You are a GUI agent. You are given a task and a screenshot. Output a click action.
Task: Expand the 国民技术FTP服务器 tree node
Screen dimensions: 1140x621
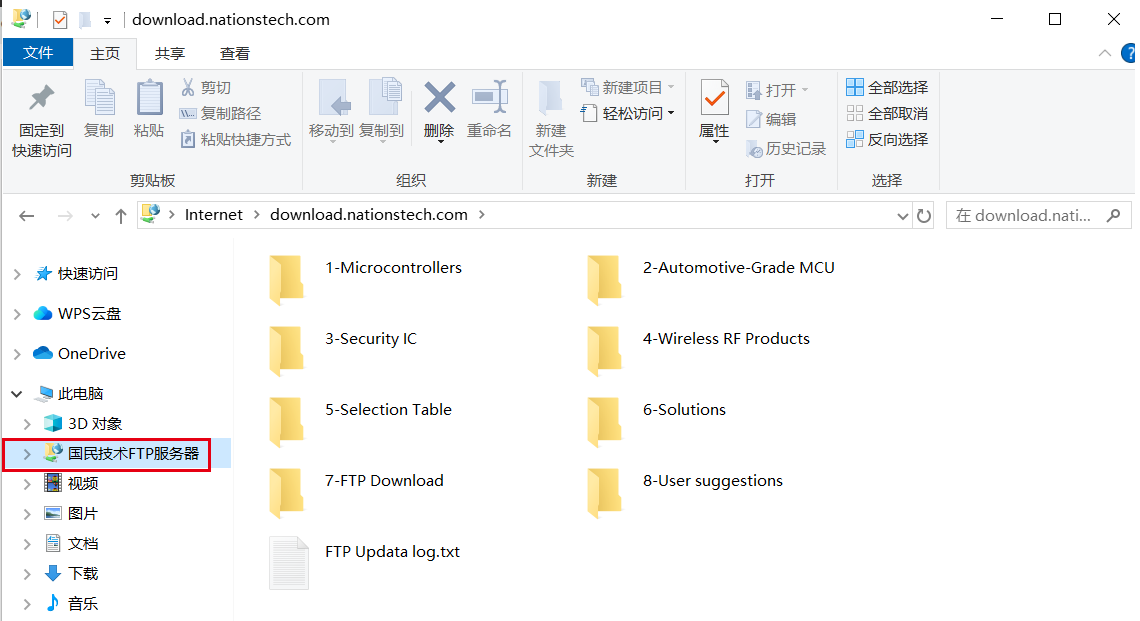[x=28, y=454]
